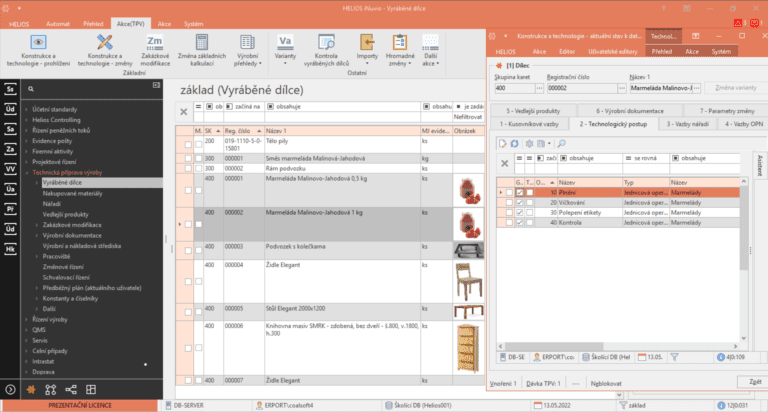Select the Sa sidebar module icon
Viewport: 768px width, 412px height.
(10, 129)
